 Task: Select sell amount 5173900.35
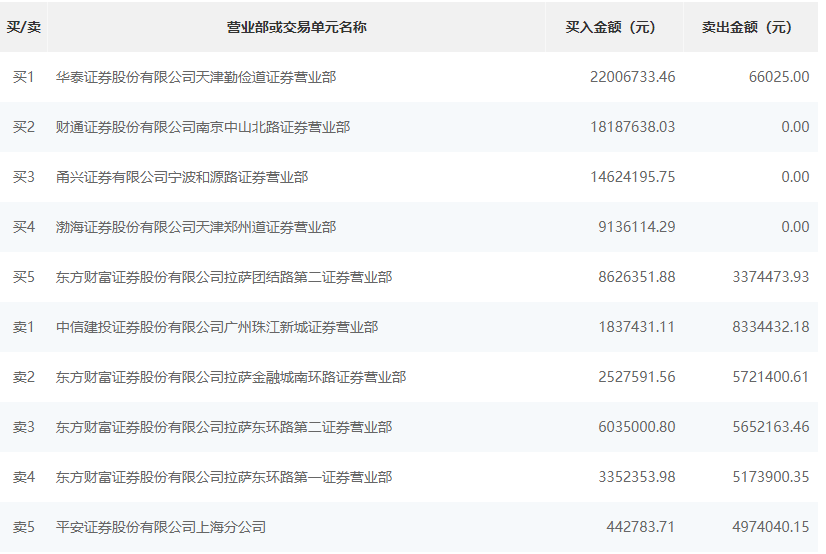pos(771,477)
